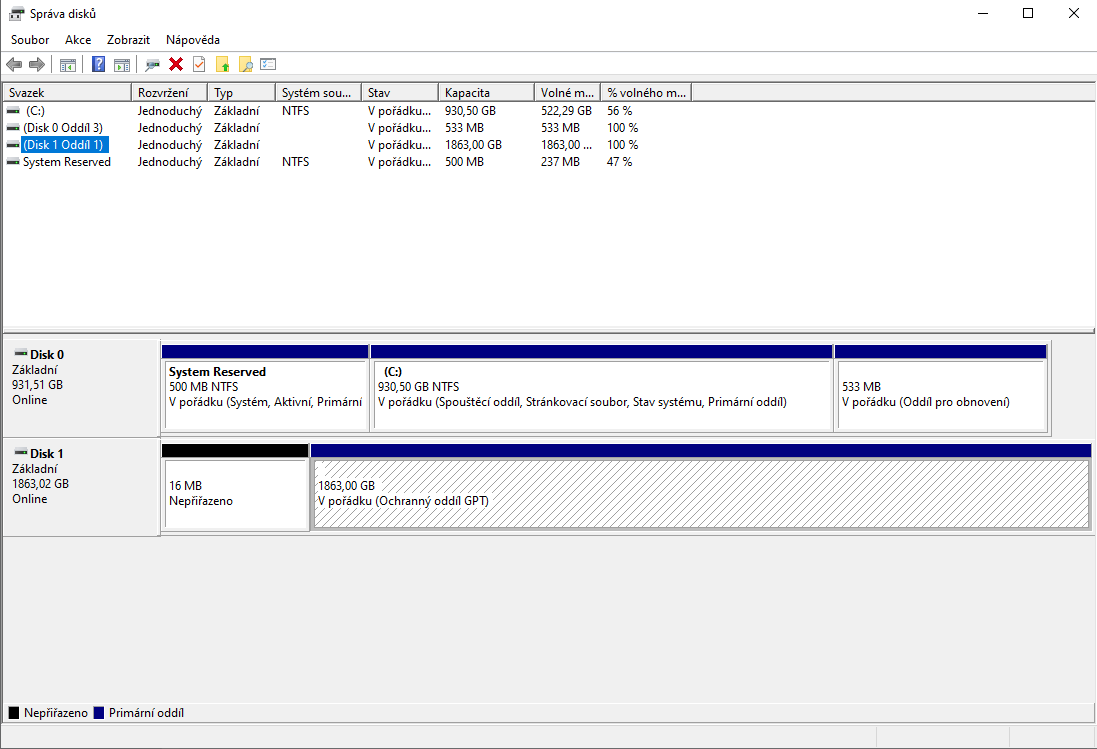Select the (C:) 930,50 GB NTFS partition block
Screen dimensions: 1097x749
tap(601, 395)
